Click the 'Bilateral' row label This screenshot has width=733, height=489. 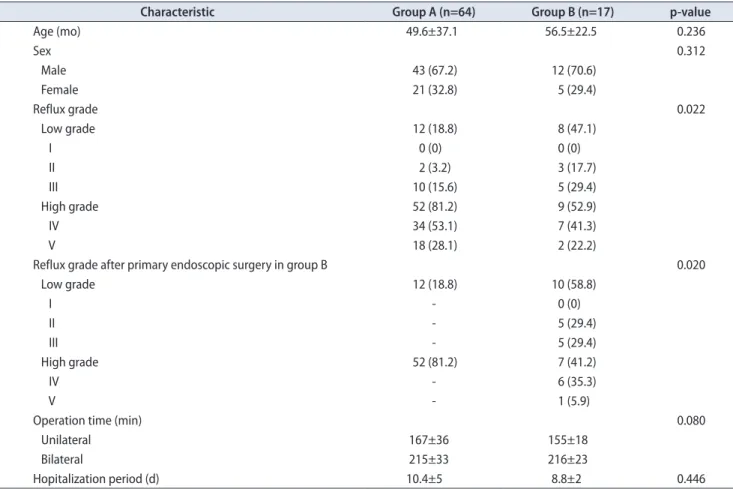[x=62, y=460]
